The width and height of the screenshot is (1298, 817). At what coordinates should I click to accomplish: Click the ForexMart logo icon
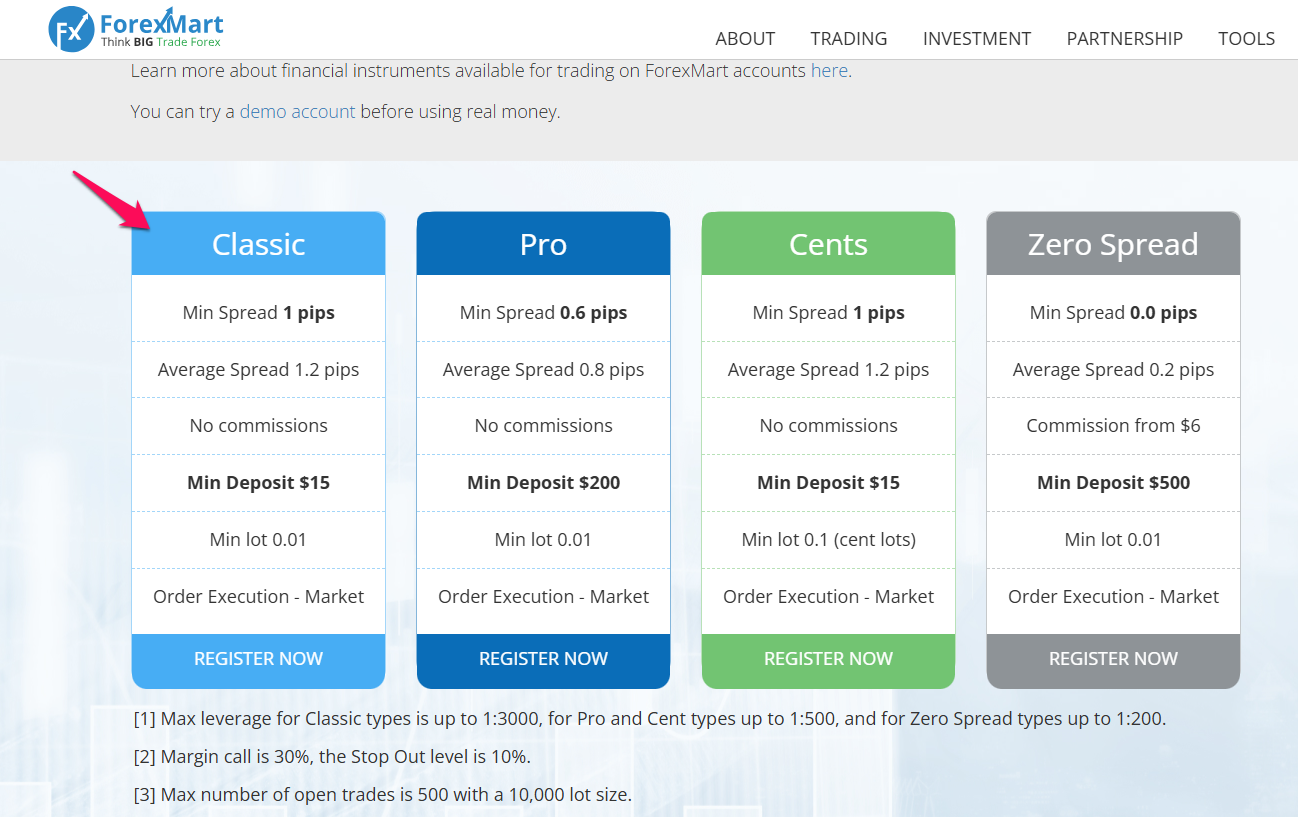[x=71, y=29]
